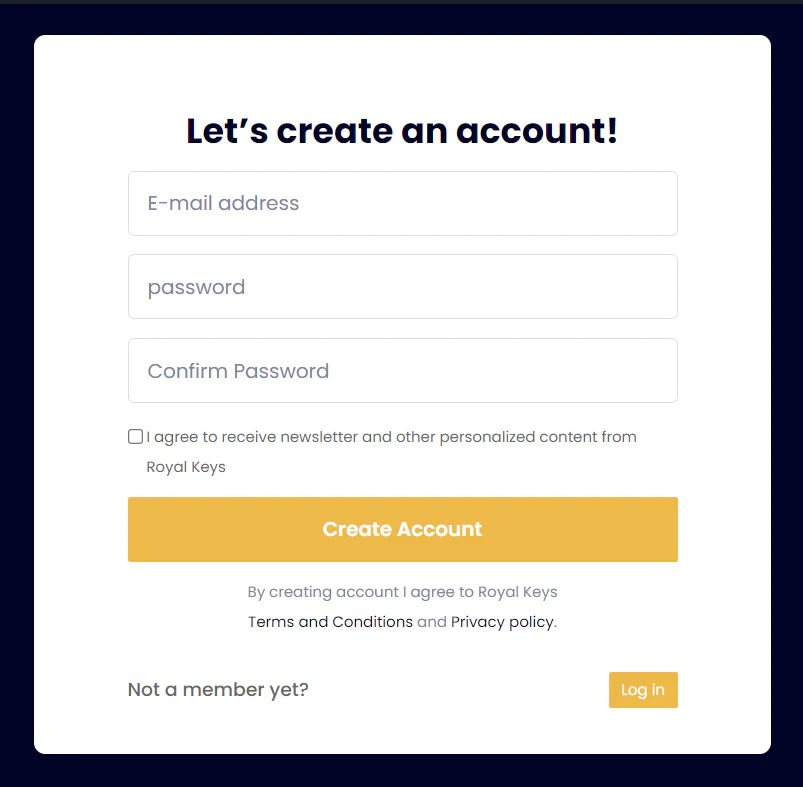This screenshot has width=803, height=787.
Task: Click the Log in button
Action: [x=643, y=690]
